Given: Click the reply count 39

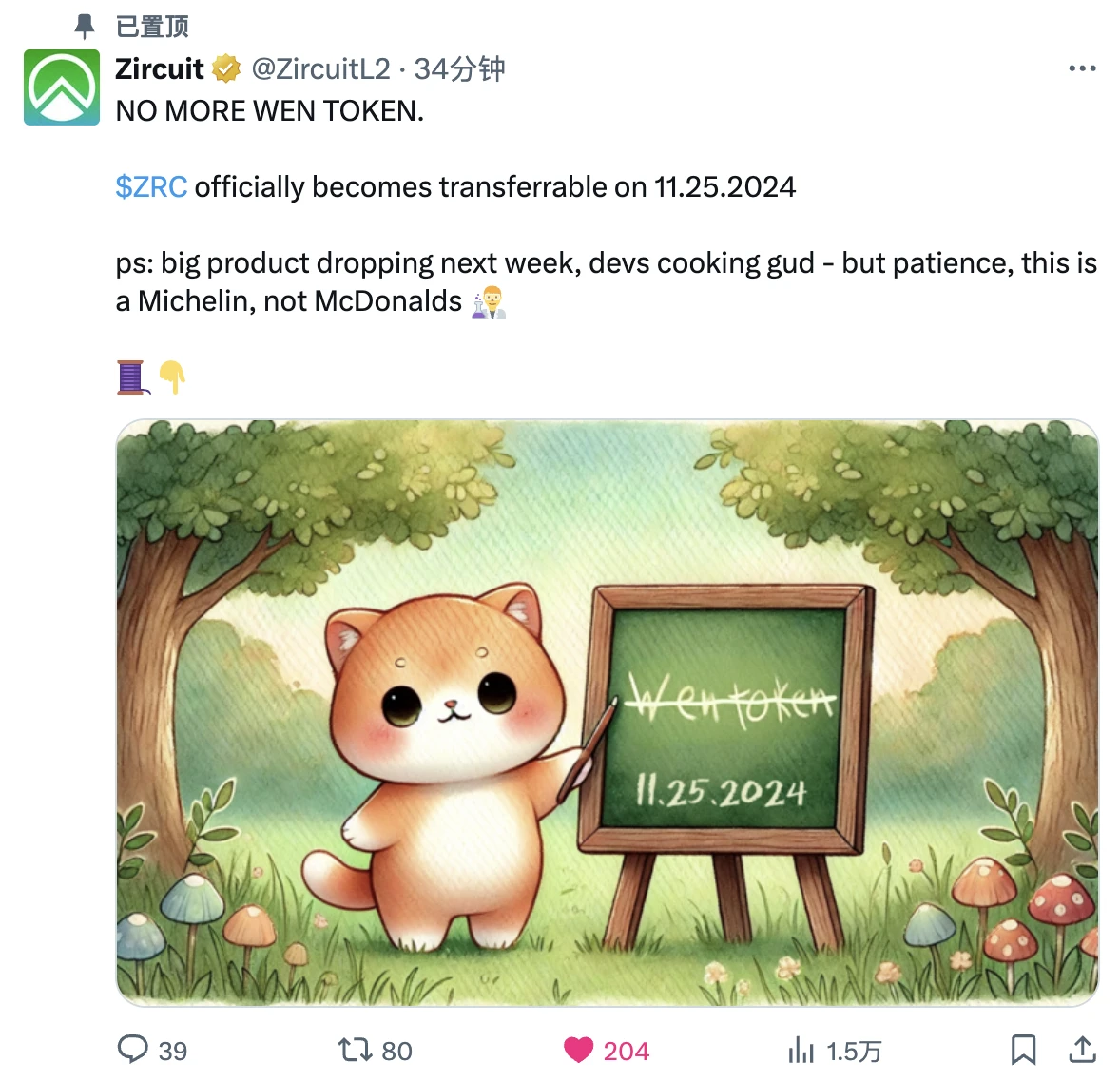Looking at the screenshot, I should [x=173, y=1052].
